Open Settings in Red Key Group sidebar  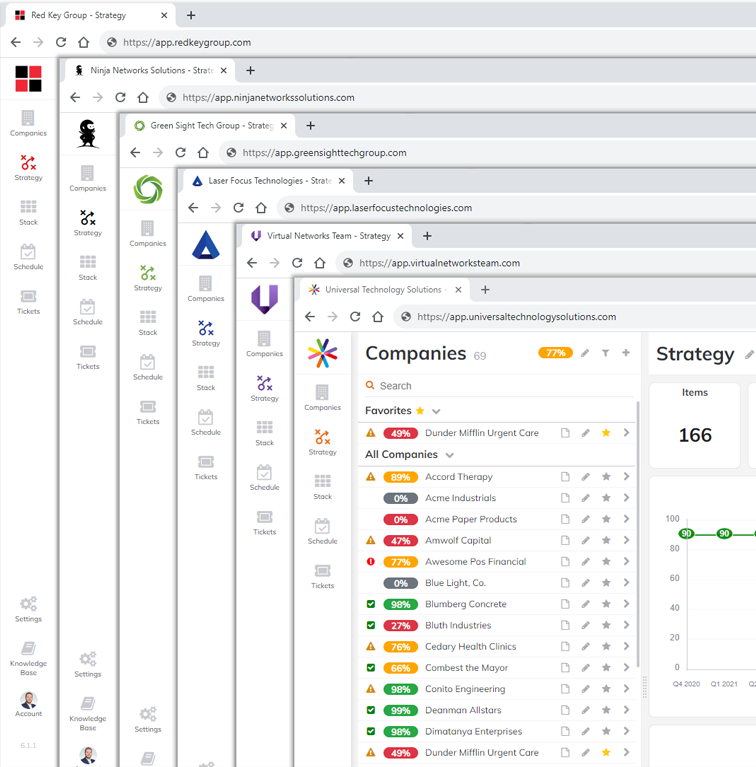28,609
